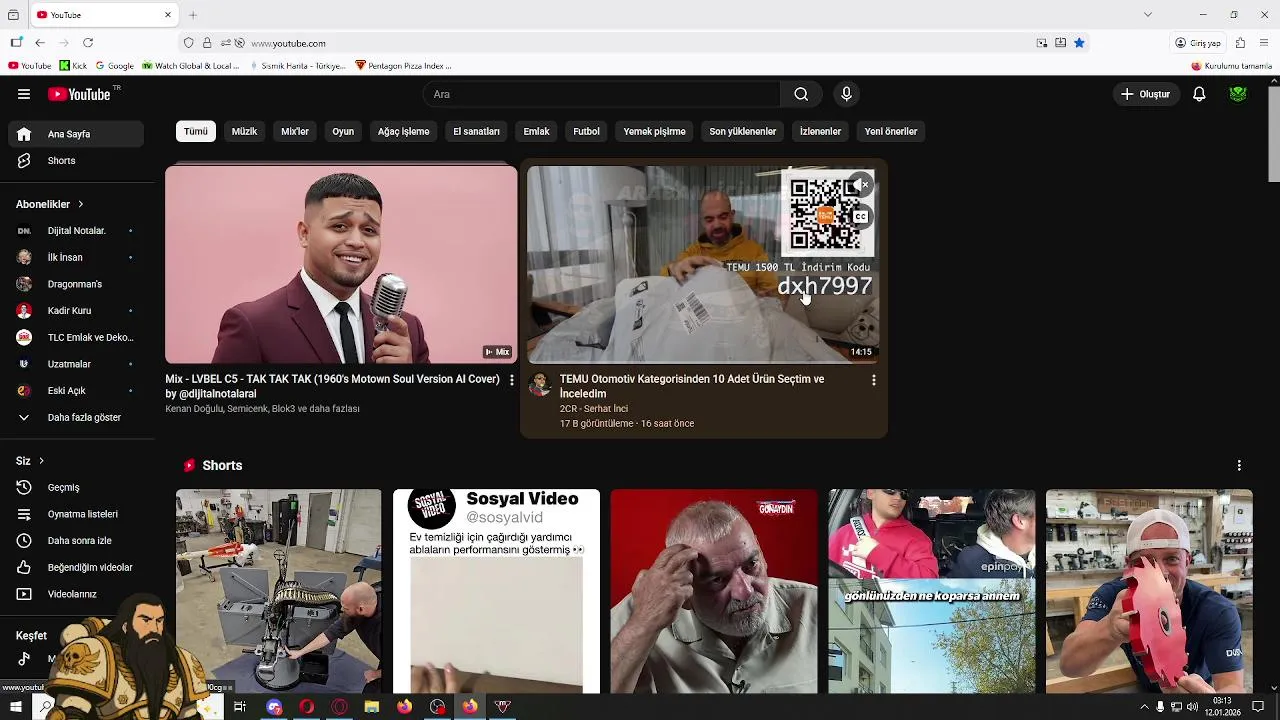Viewport: 1280px width, 720px height.
Task: Expand the Siz section chevron
Action: point(41,461)
